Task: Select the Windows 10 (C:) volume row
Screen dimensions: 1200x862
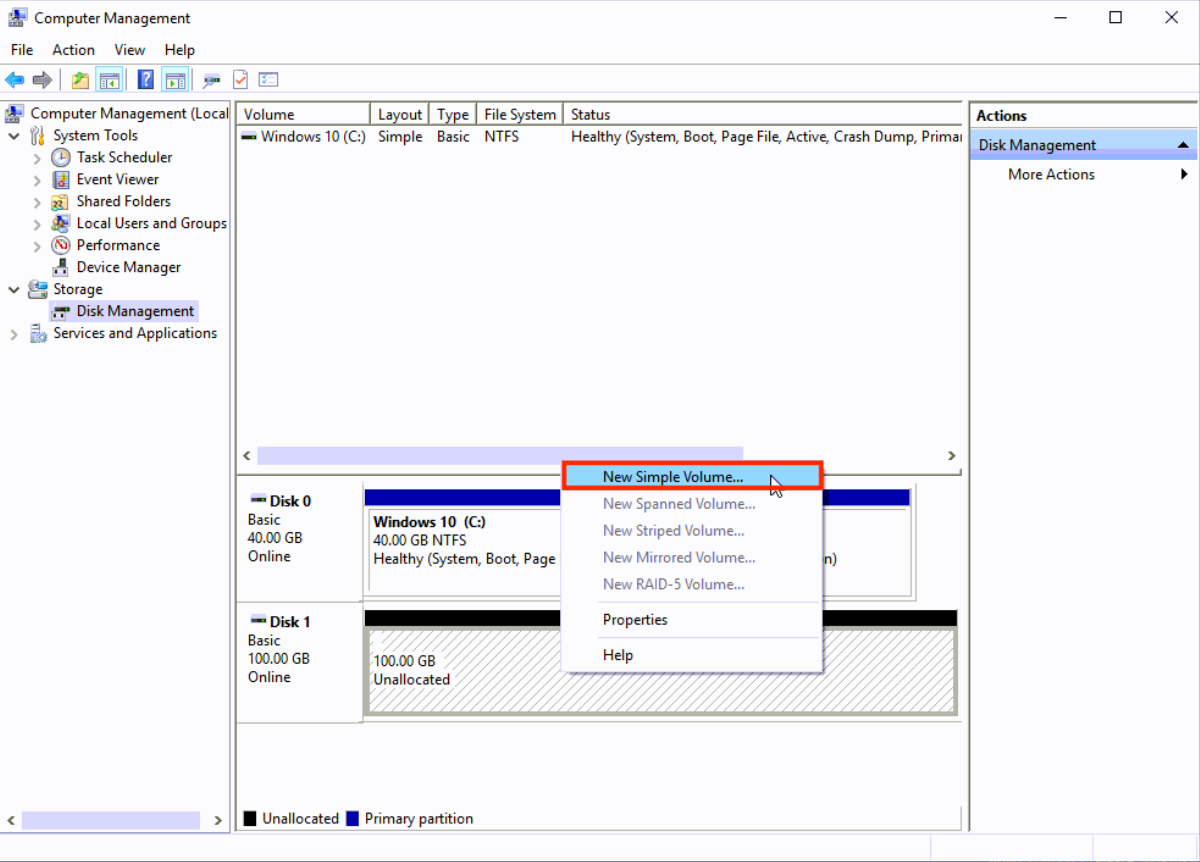Action: pos(599,137)
